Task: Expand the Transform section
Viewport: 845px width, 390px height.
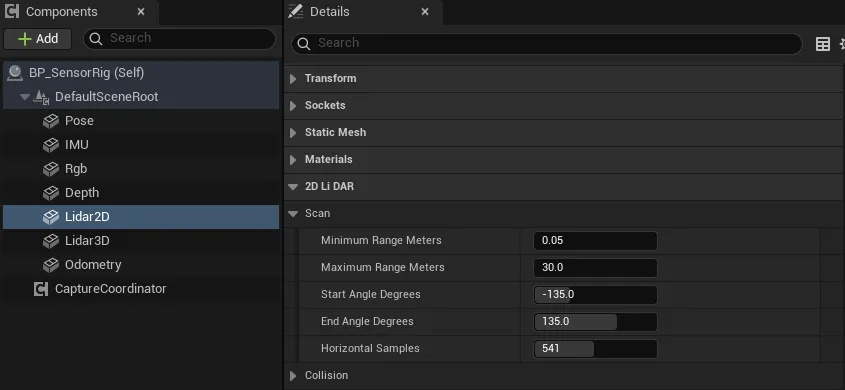Action: coord(293,79)
